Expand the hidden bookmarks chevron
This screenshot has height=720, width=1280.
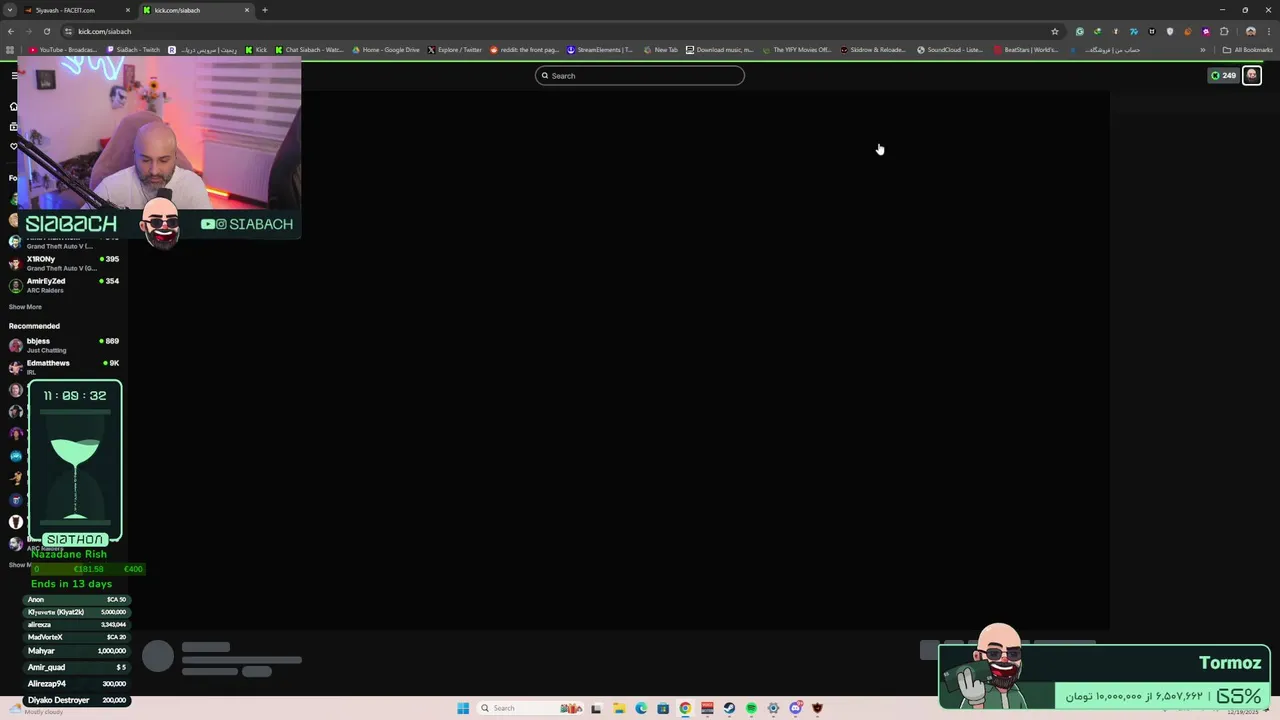1203,49
